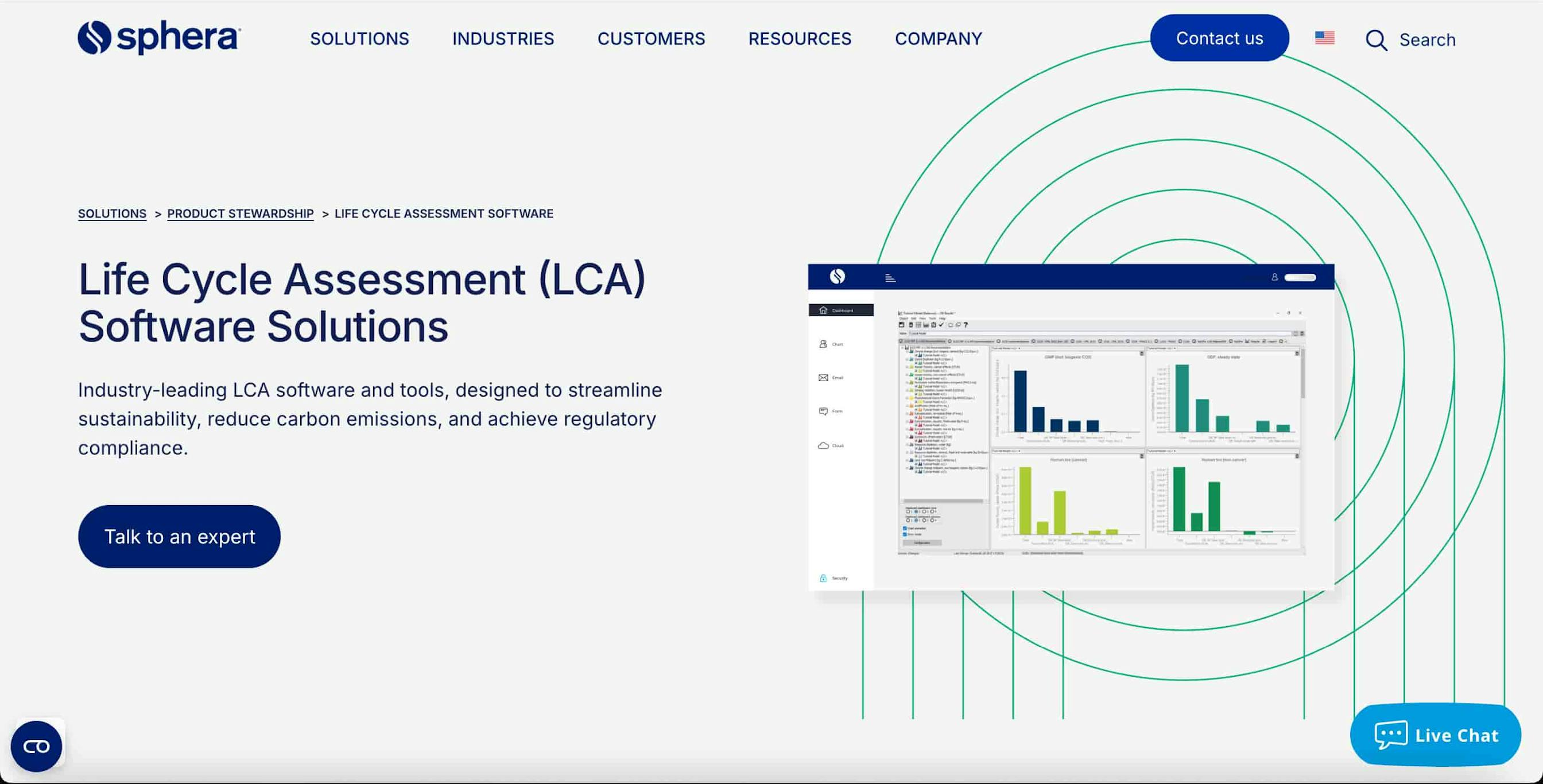This screenshot has height=784, width=1543.
Task: Open the INDUSTRIES menu
Action: (502, 39)
